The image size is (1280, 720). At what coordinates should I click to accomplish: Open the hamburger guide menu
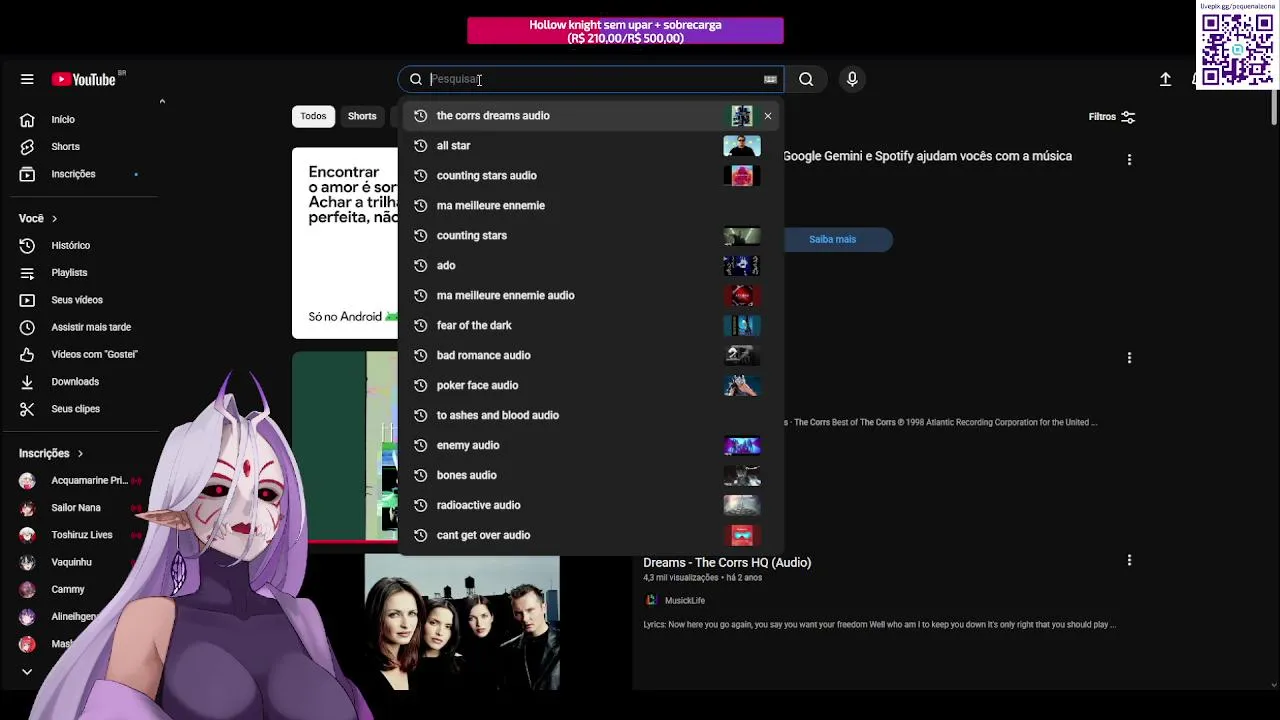coord(27,79)
